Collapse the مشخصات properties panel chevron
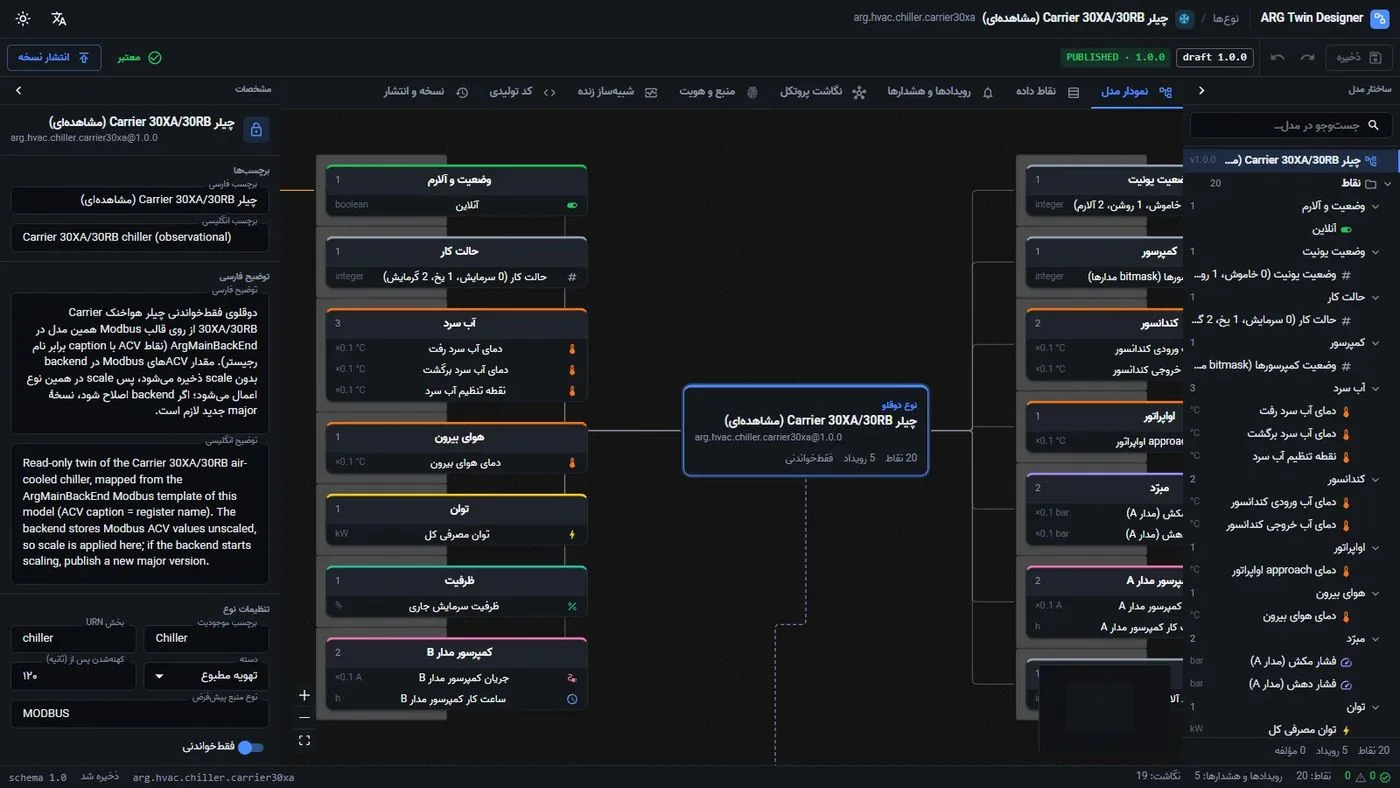The height and width of the screenshot is (788, 1400). coord(18,90)
